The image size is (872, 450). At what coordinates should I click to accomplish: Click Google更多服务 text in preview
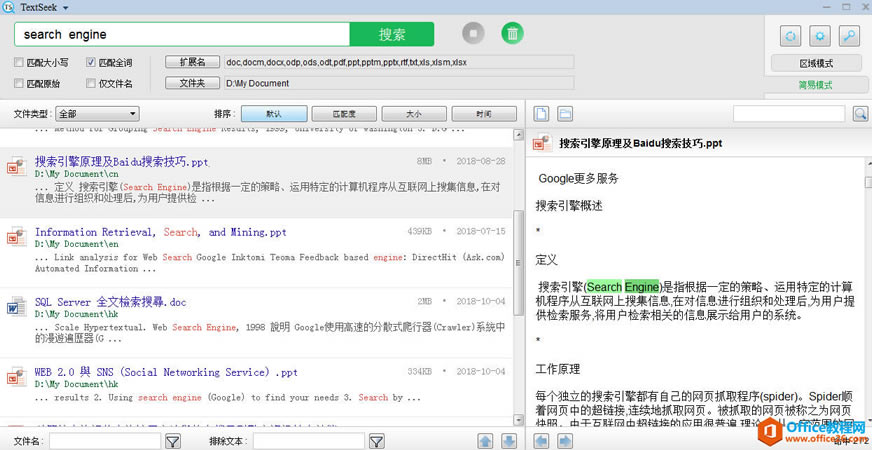(578, 179)
